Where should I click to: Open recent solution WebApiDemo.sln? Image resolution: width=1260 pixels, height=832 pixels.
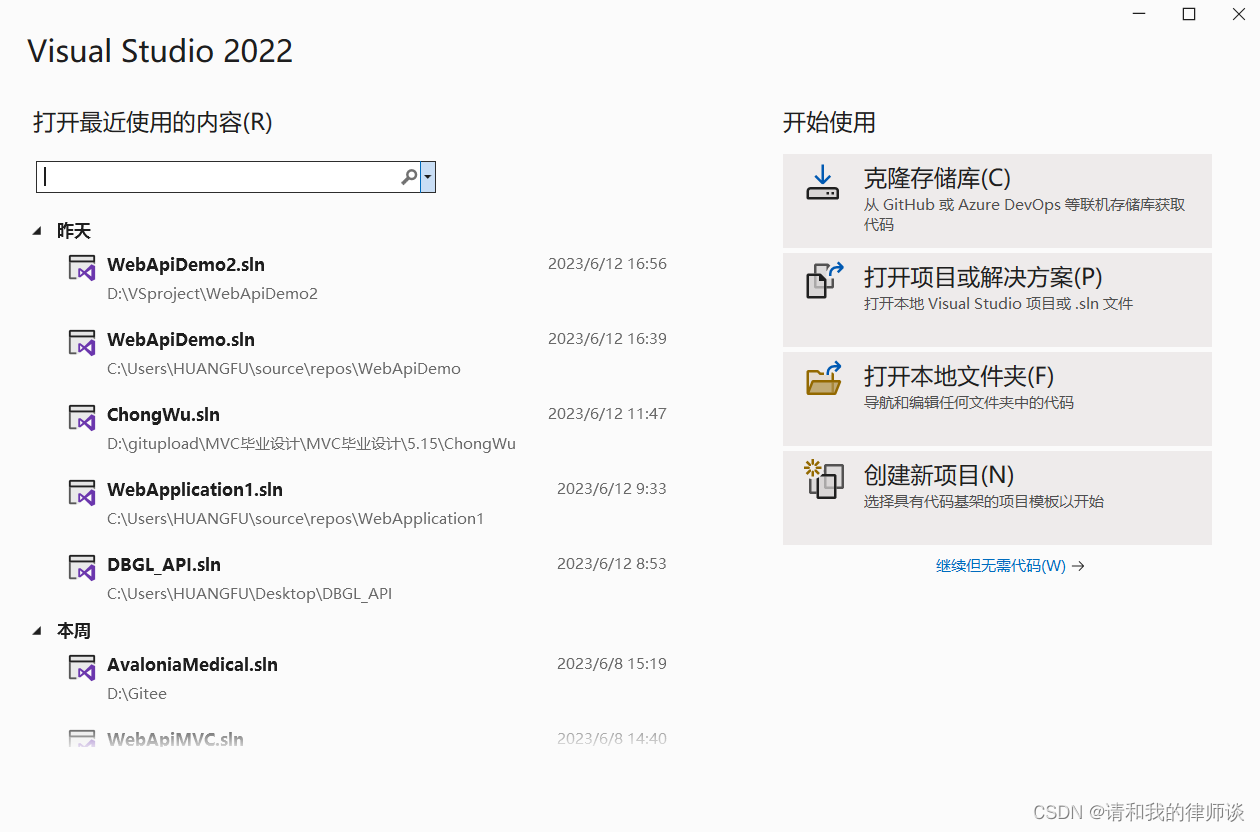coord(181,340)
